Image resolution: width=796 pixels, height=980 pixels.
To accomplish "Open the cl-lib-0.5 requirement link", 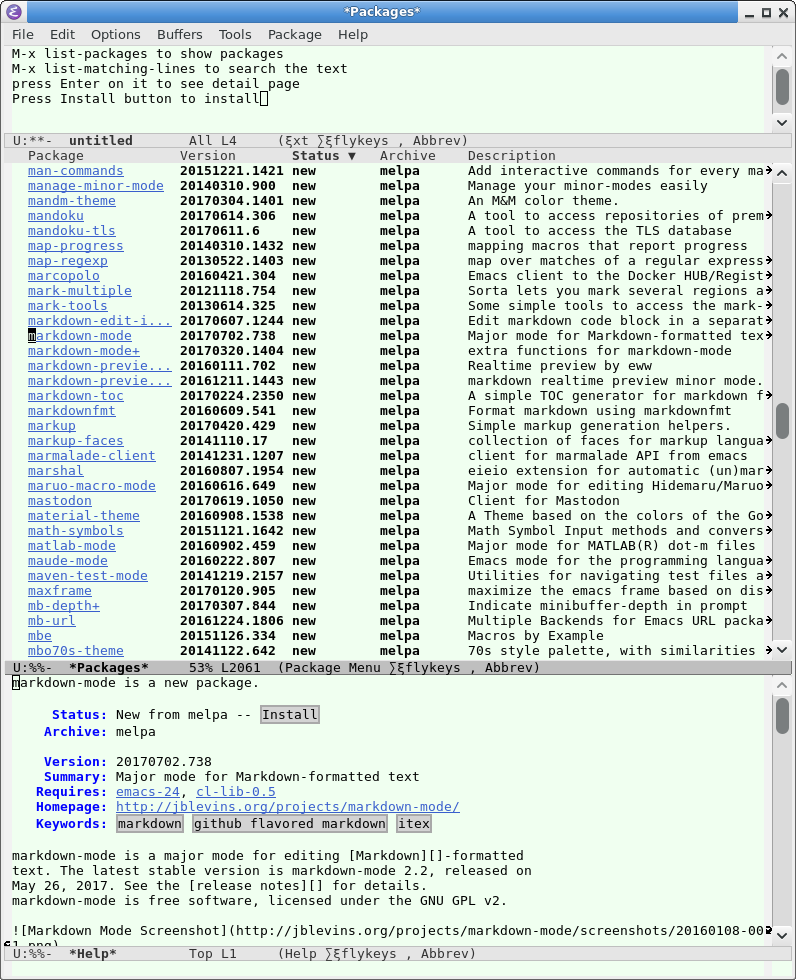I will click(x=236, y=792).
